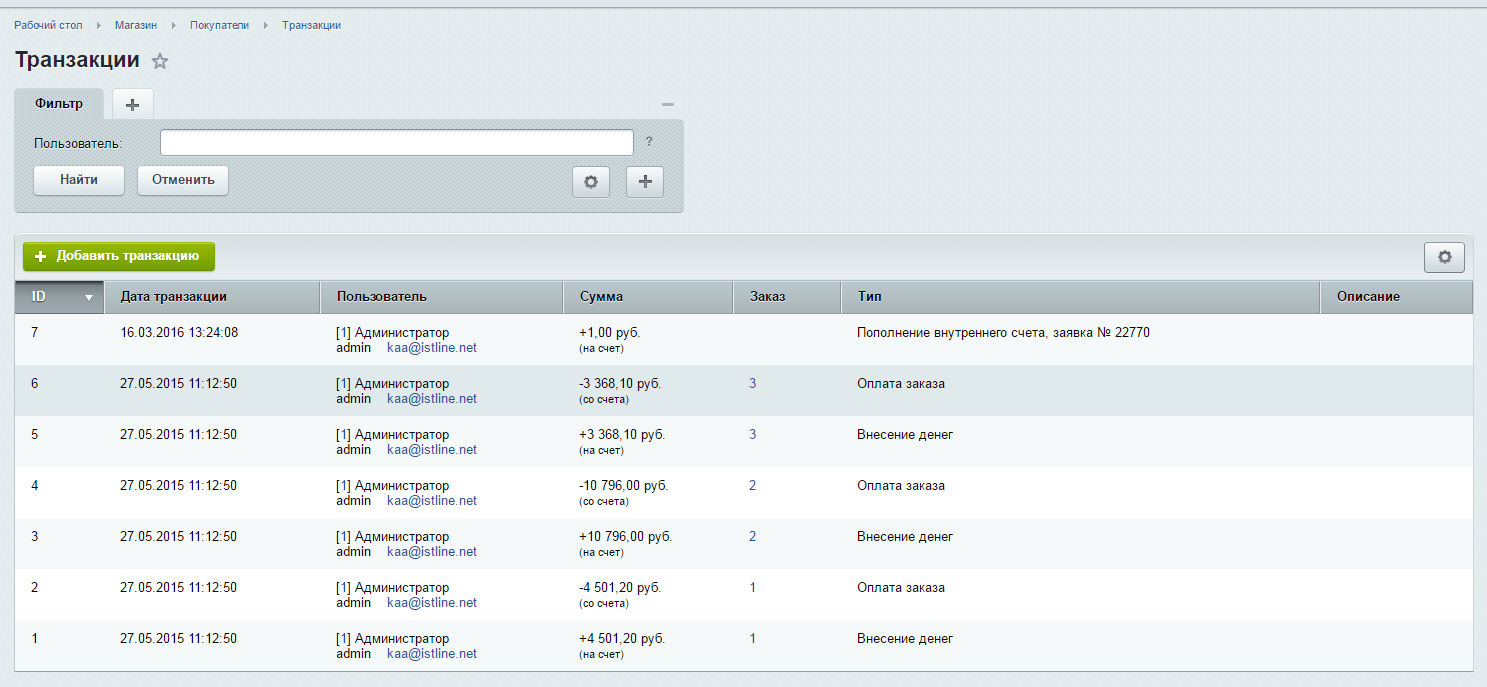Screen dimensions: 1487x687
Task: Sort table by ID column arrow
Action: click(89, 297)
